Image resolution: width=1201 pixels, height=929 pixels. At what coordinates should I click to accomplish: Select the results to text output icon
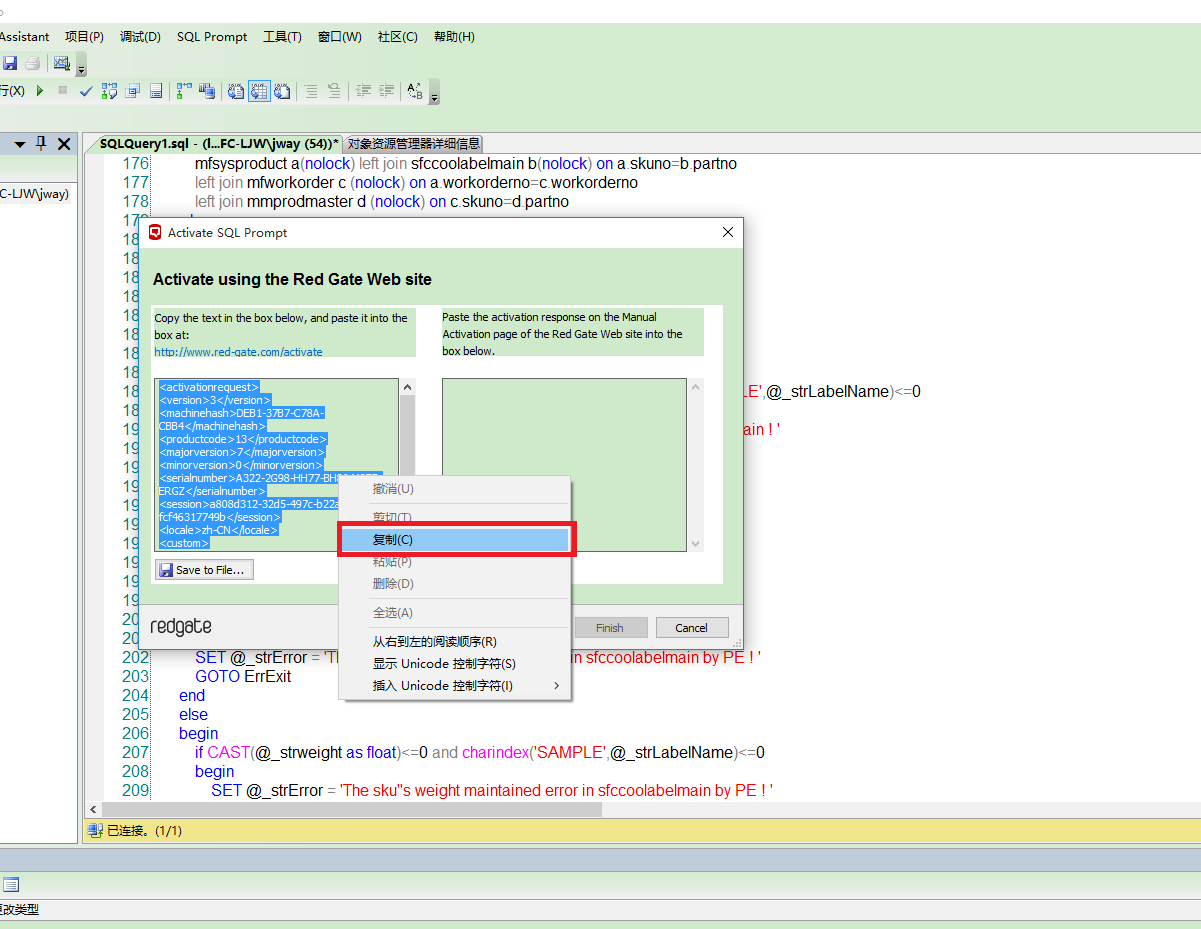tap(236, 90)
